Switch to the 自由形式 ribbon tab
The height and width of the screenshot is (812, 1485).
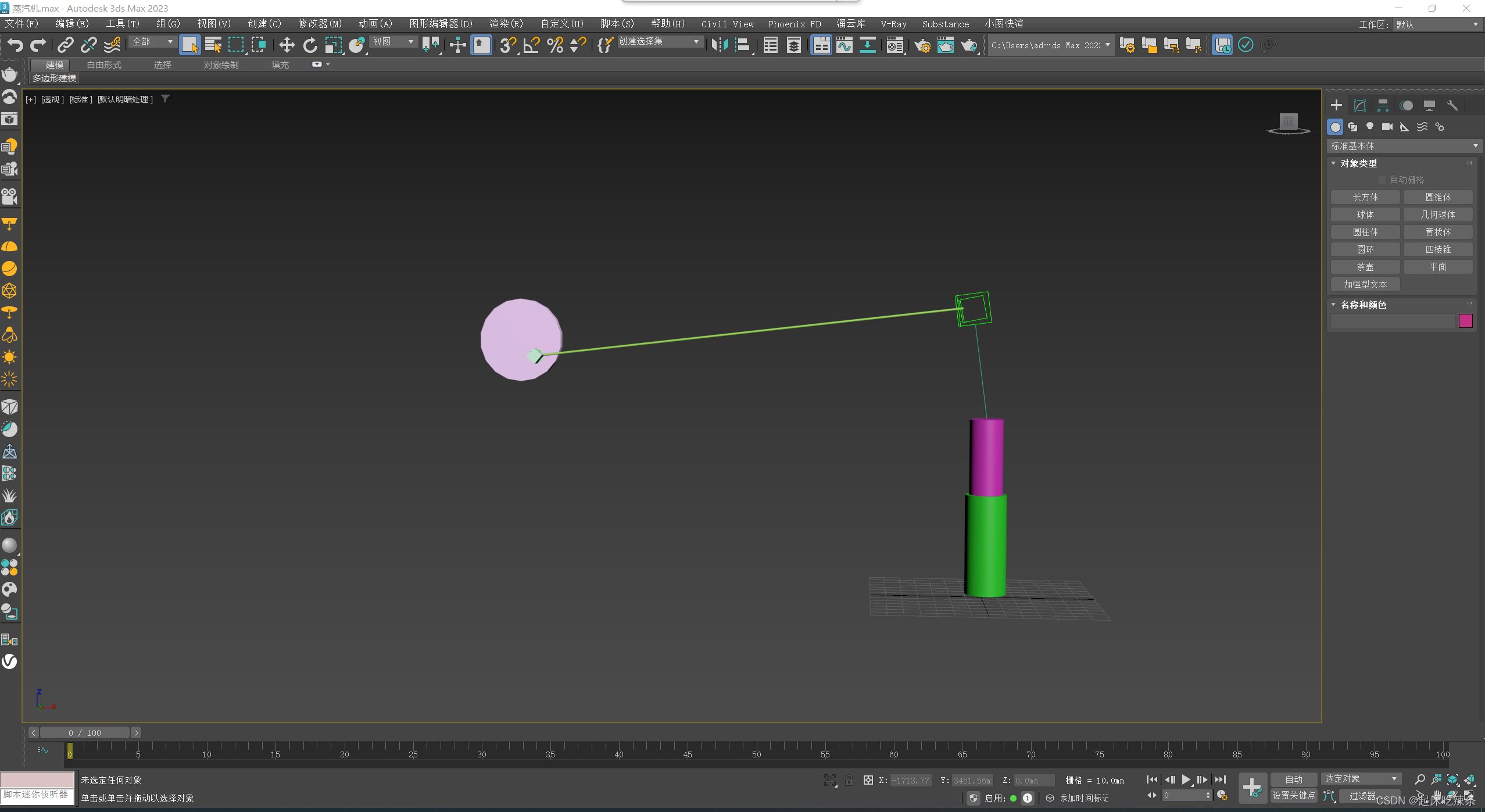click(x=104, y=65)
